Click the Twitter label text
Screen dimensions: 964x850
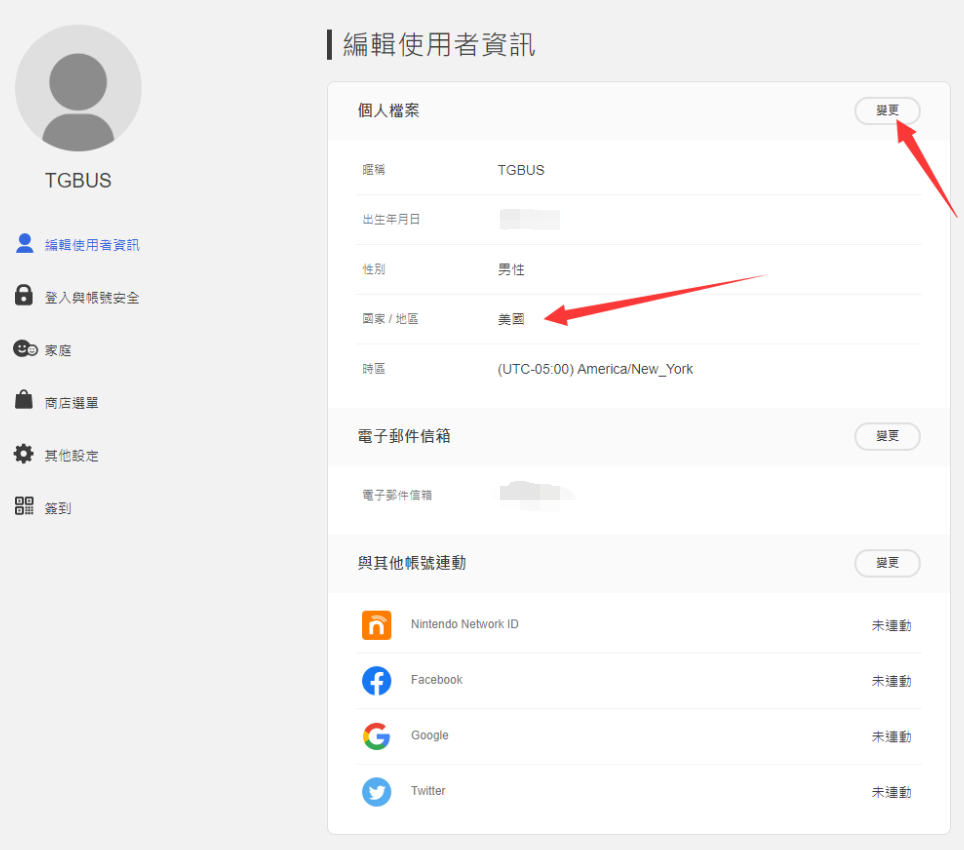pos(428,791)
